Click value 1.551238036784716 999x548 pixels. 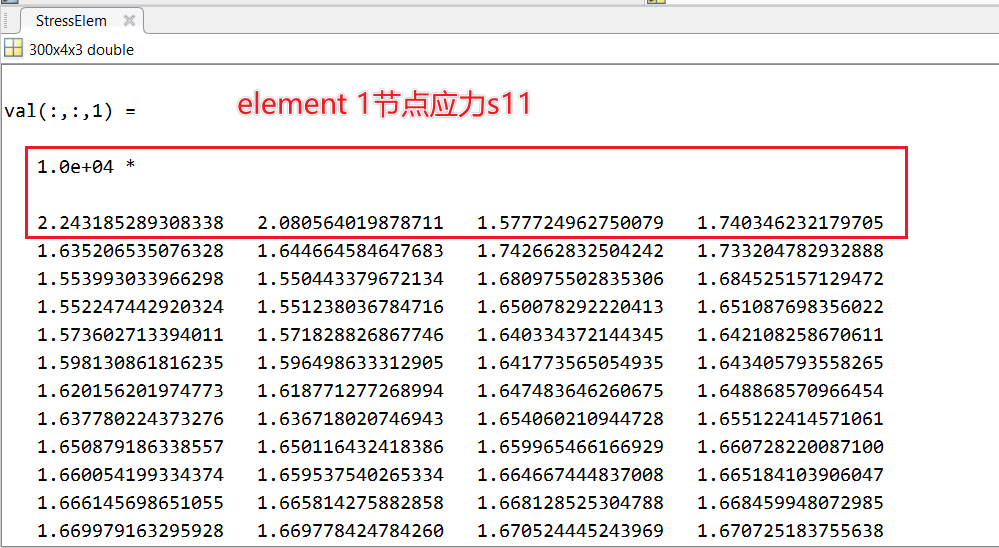coord(350,306)
